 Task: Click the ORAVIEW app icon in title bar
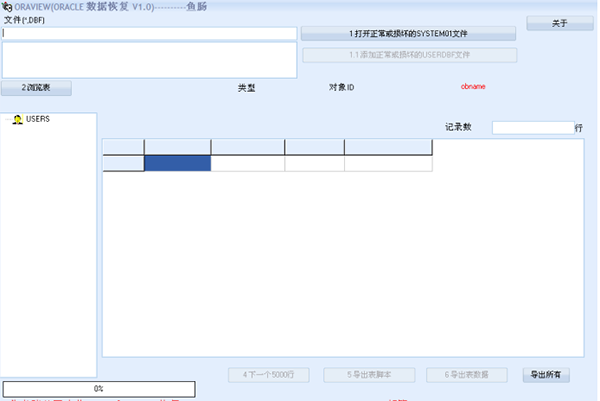pyautogui.click(x=7, y=7)
